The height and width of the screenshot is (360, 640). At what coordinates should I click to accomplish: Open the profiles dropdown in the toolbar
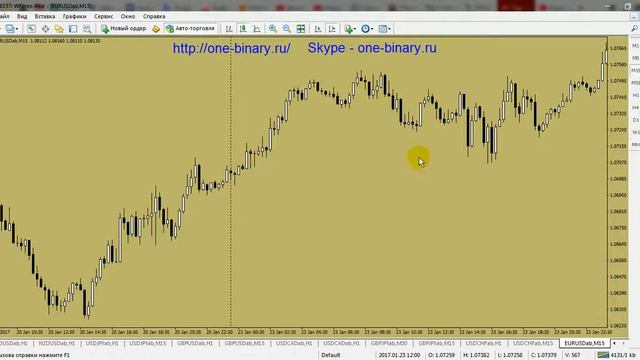(11, 29)
